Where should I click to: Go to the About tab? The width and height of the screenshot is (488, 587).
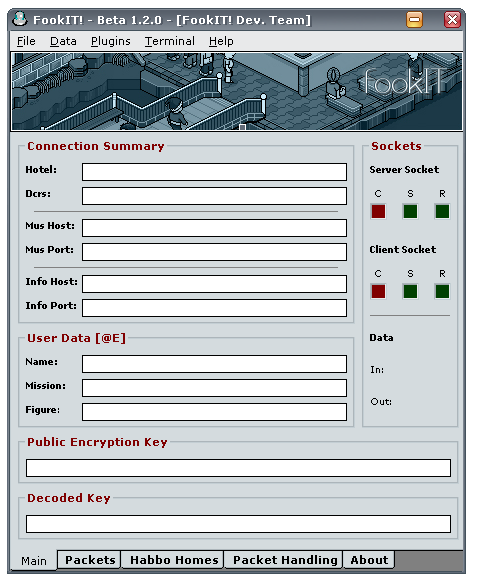[x=369, y=560]
